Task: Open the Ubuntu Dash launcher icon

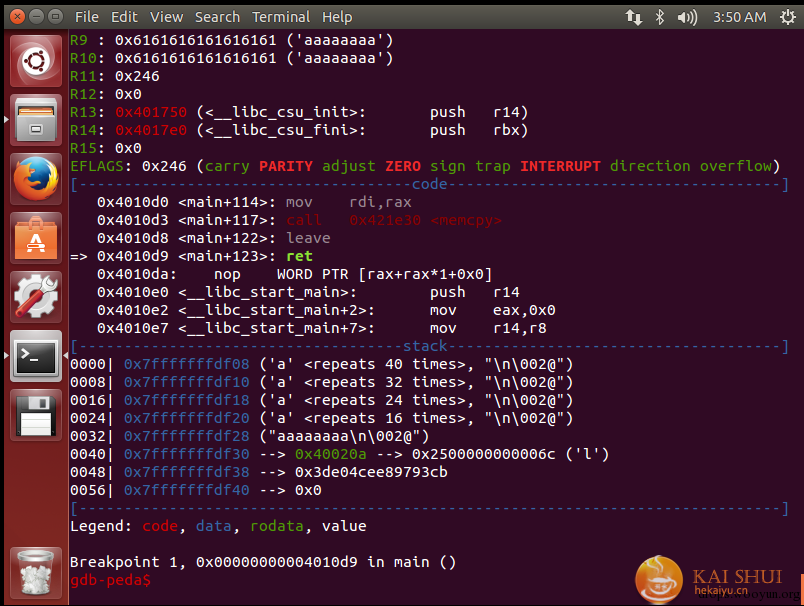Action: 36,62
